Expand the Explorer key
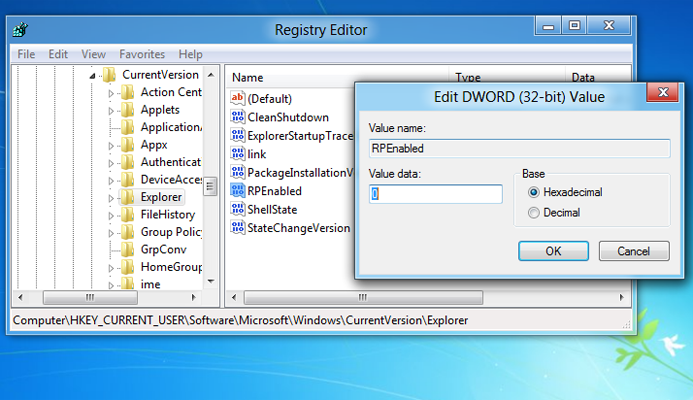 coord(111,198)
